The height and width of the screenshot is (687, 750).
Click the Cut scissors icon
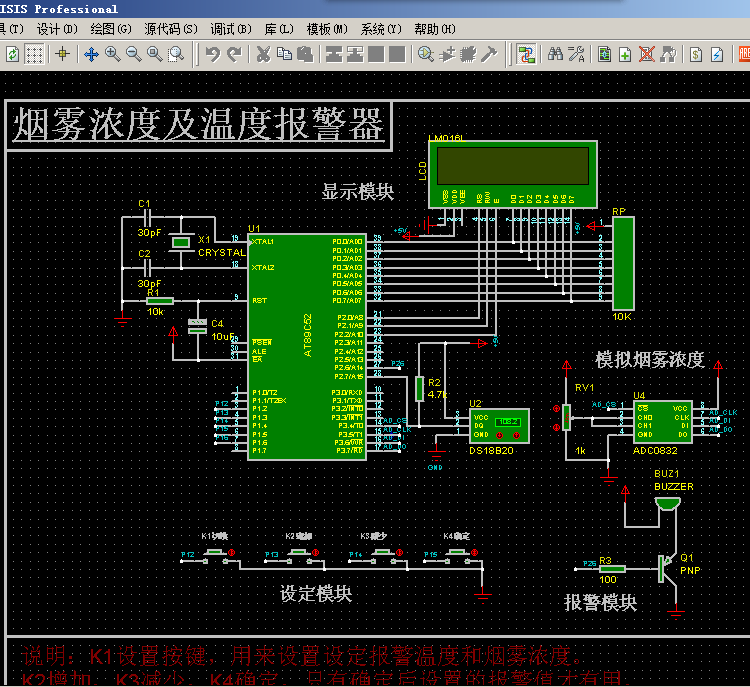(263, 54)
